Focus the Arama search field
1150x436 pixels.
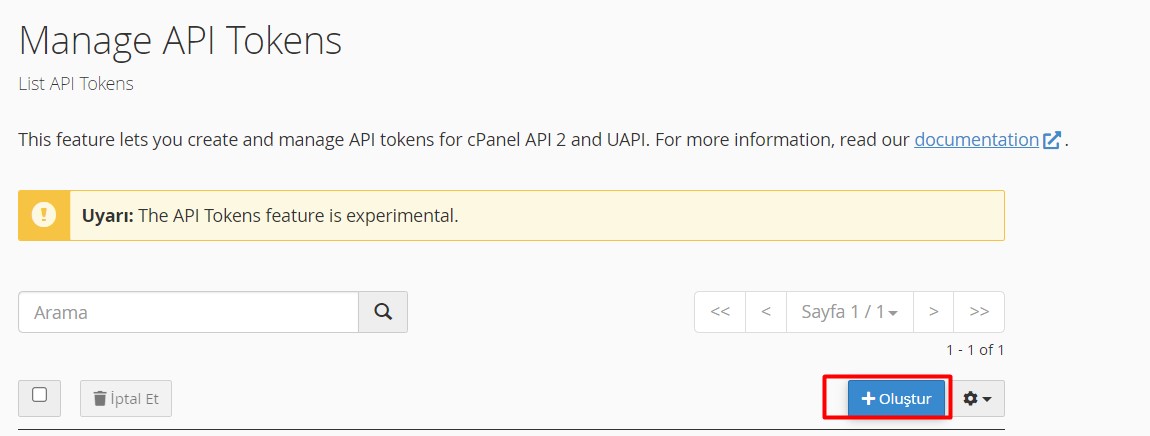(188, 312)
